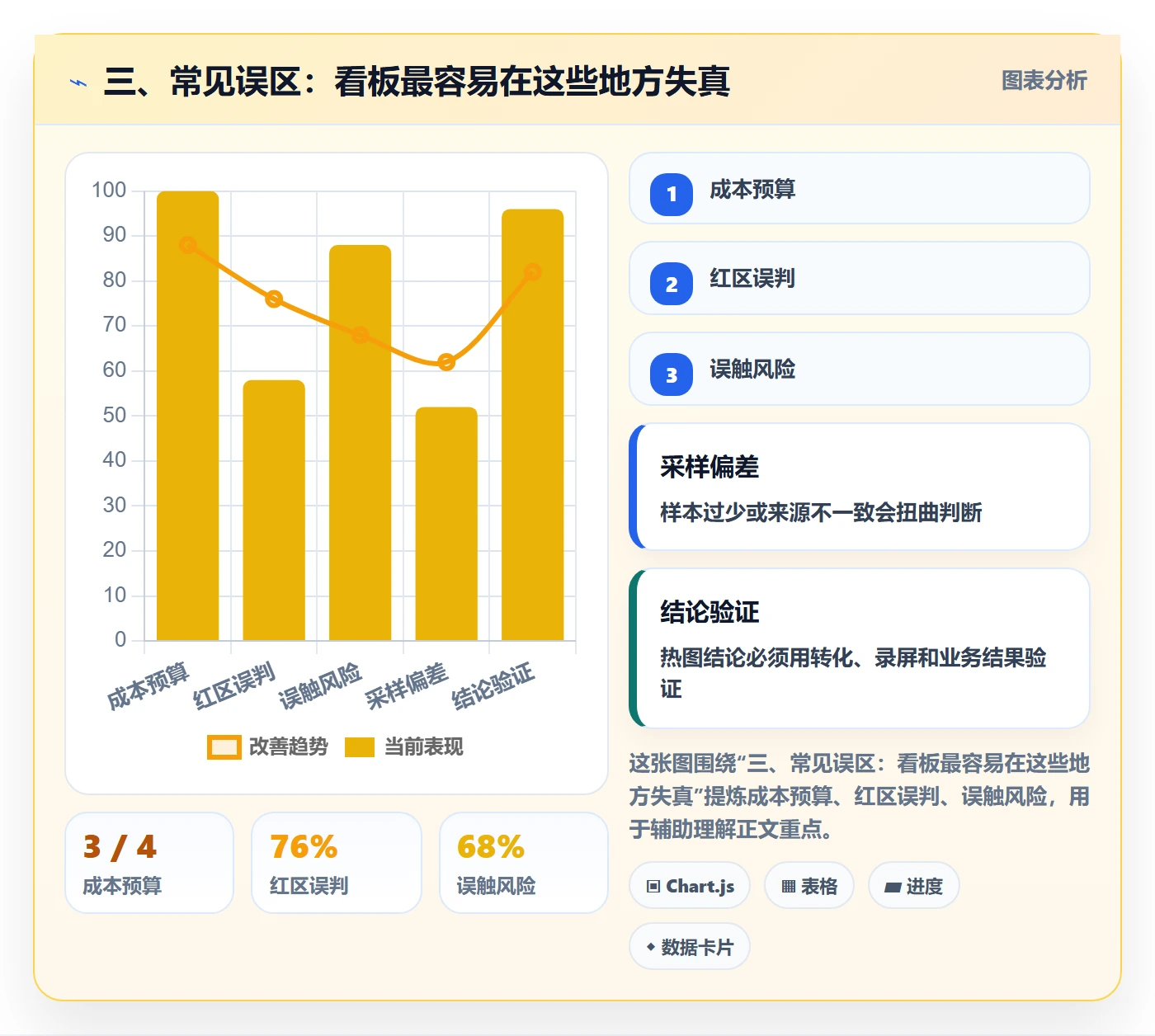The height and width of the screenshot is (1036, 1155).
Task: Select the blue number 2 badge
Action: tap(672, 284)
